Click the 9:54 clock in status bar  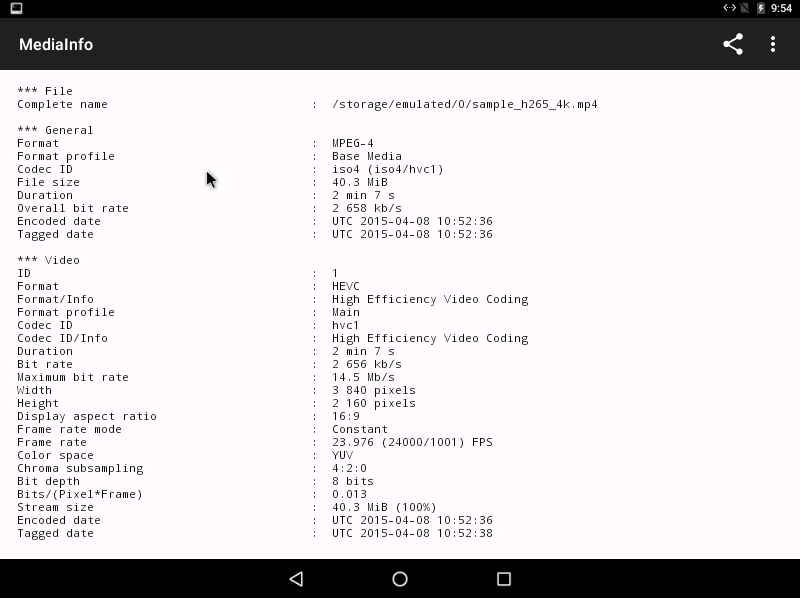point(781,8)
